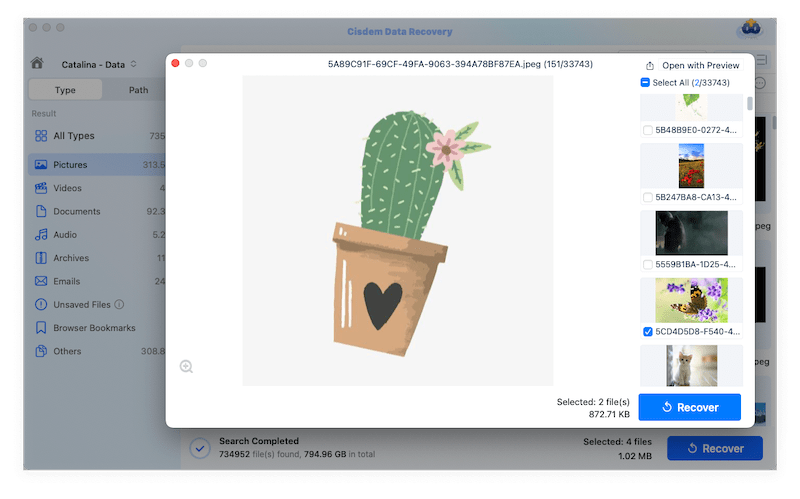The image size is (800, 499).
Task: Switch to the Path tab
Action: point(138,90)
